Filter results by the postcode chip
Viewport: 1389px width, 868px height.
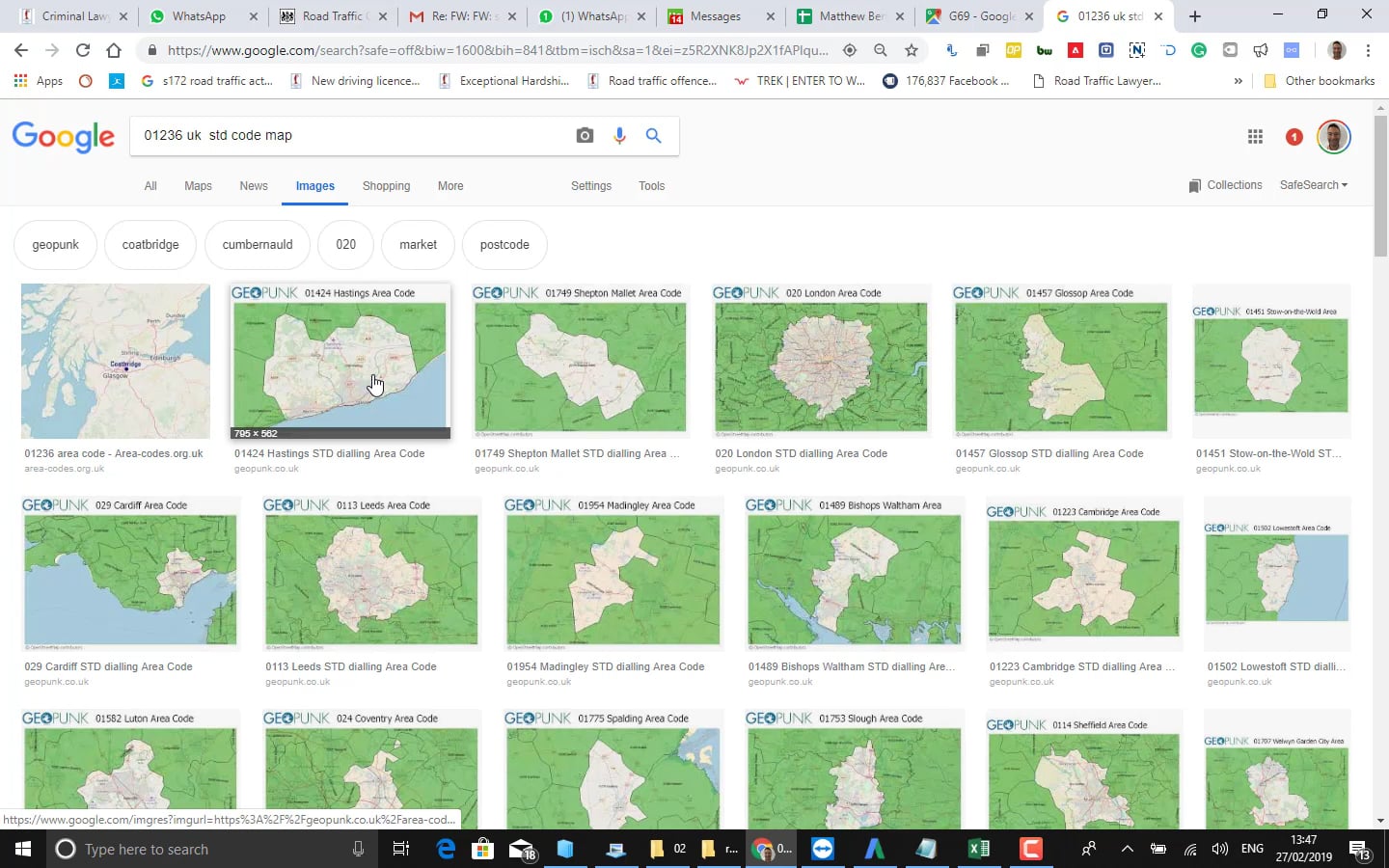click(504, 245)
